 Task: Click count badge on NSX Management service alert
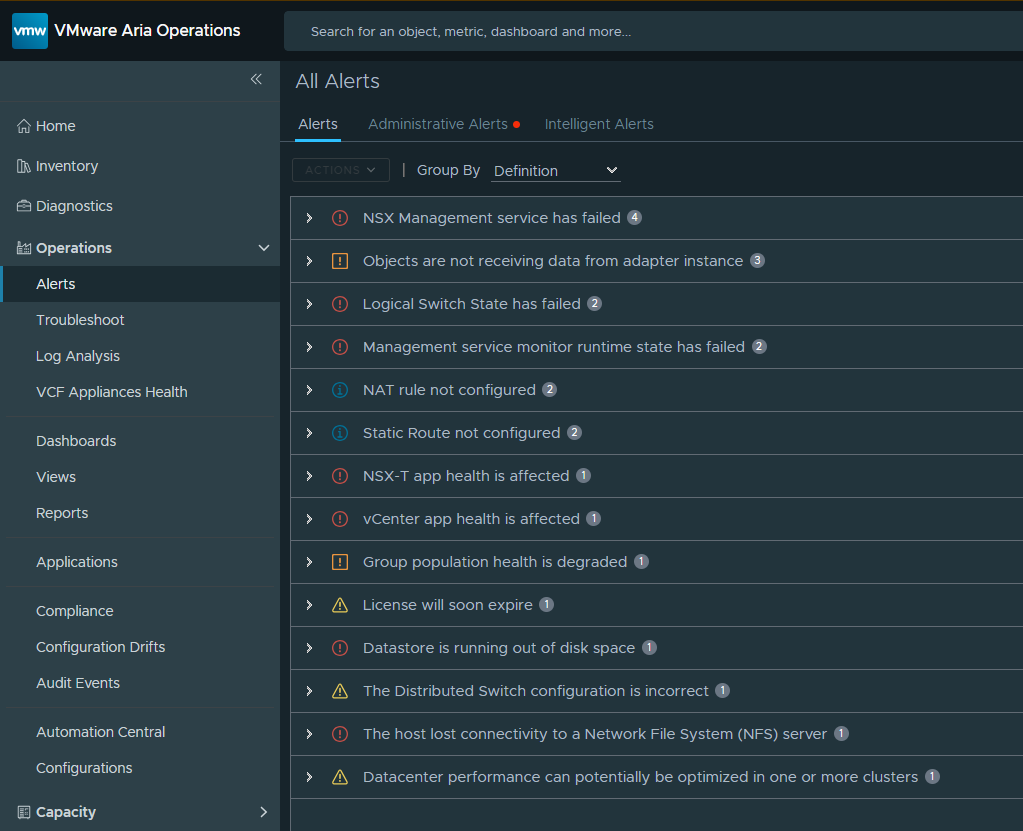pos(635,217)
